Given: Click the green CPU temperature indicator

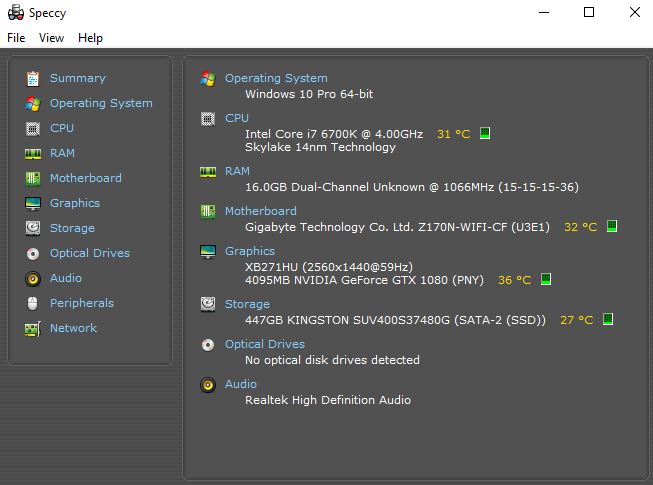Looking at the screenshot, I should pos(485,133).
